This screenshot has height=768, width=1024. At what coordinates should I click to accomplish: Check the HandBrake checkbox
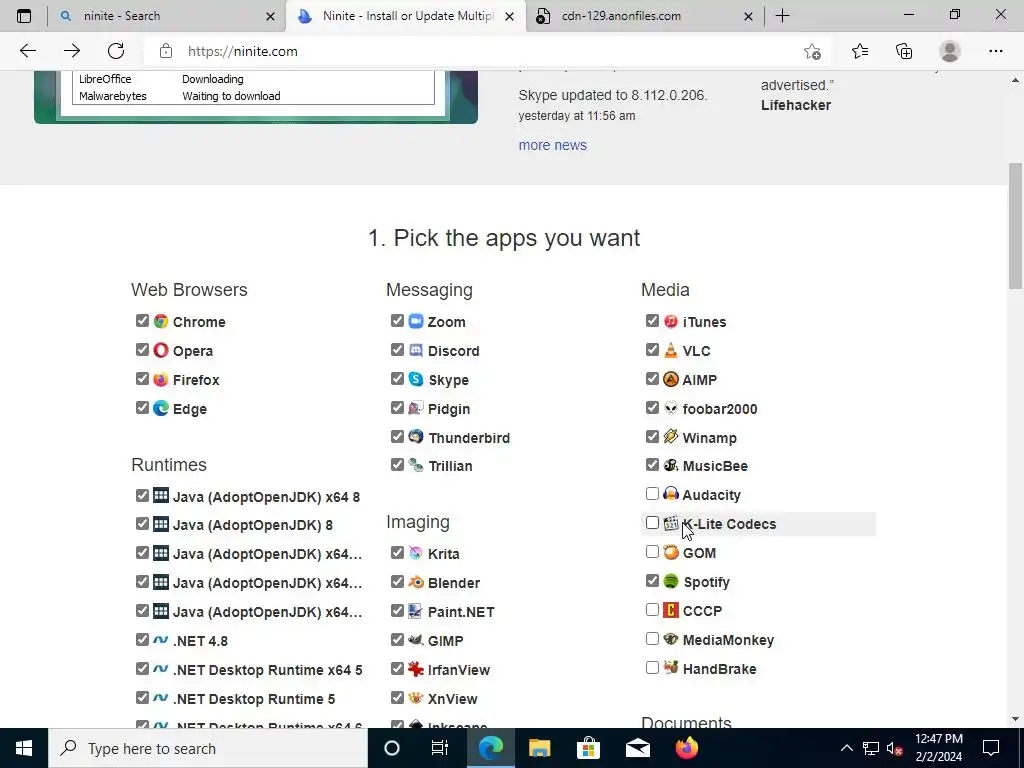coord(652,667)
